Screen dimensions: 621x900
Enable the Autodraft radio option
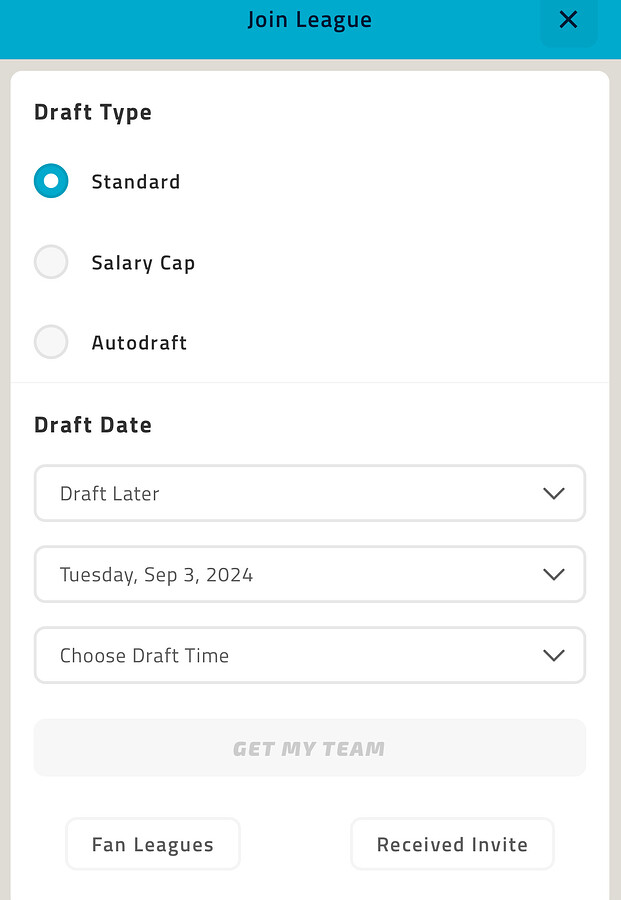click(51, 342)
